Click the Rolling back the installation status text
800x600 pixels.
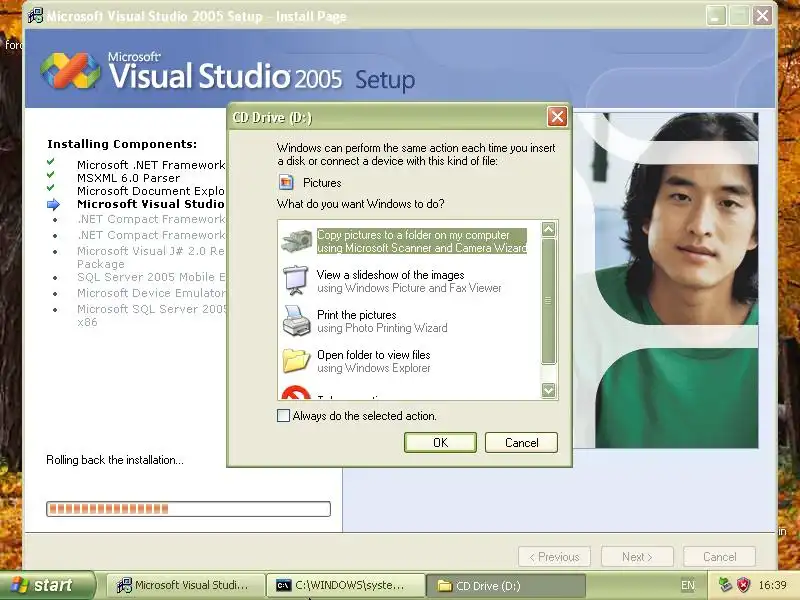point(115,460)
